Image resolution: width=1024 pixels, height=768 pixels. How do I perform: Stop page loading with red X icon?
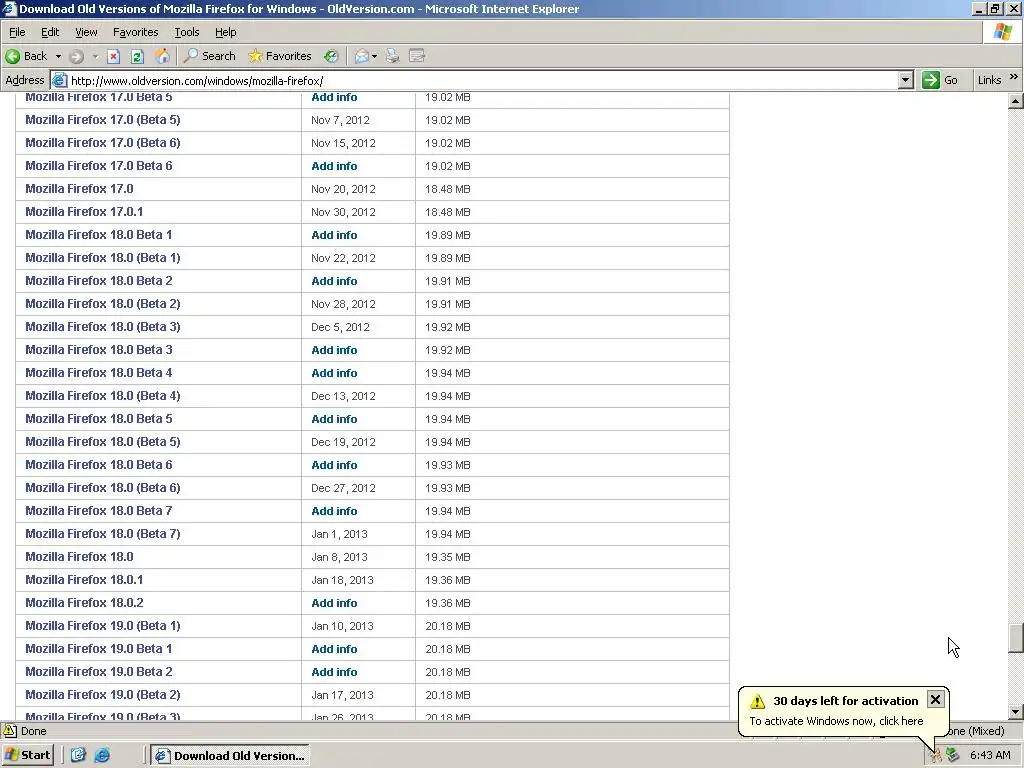[114, 56]
